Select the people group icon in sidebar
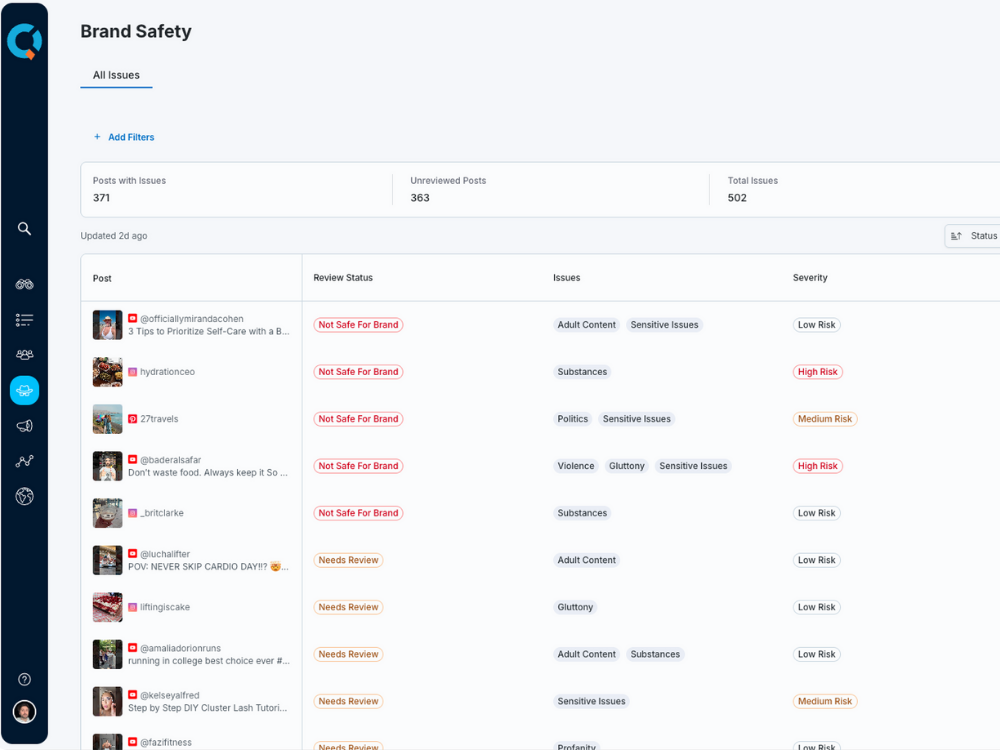The height and width of the screenshot is (750, 1000). [25, 355]
